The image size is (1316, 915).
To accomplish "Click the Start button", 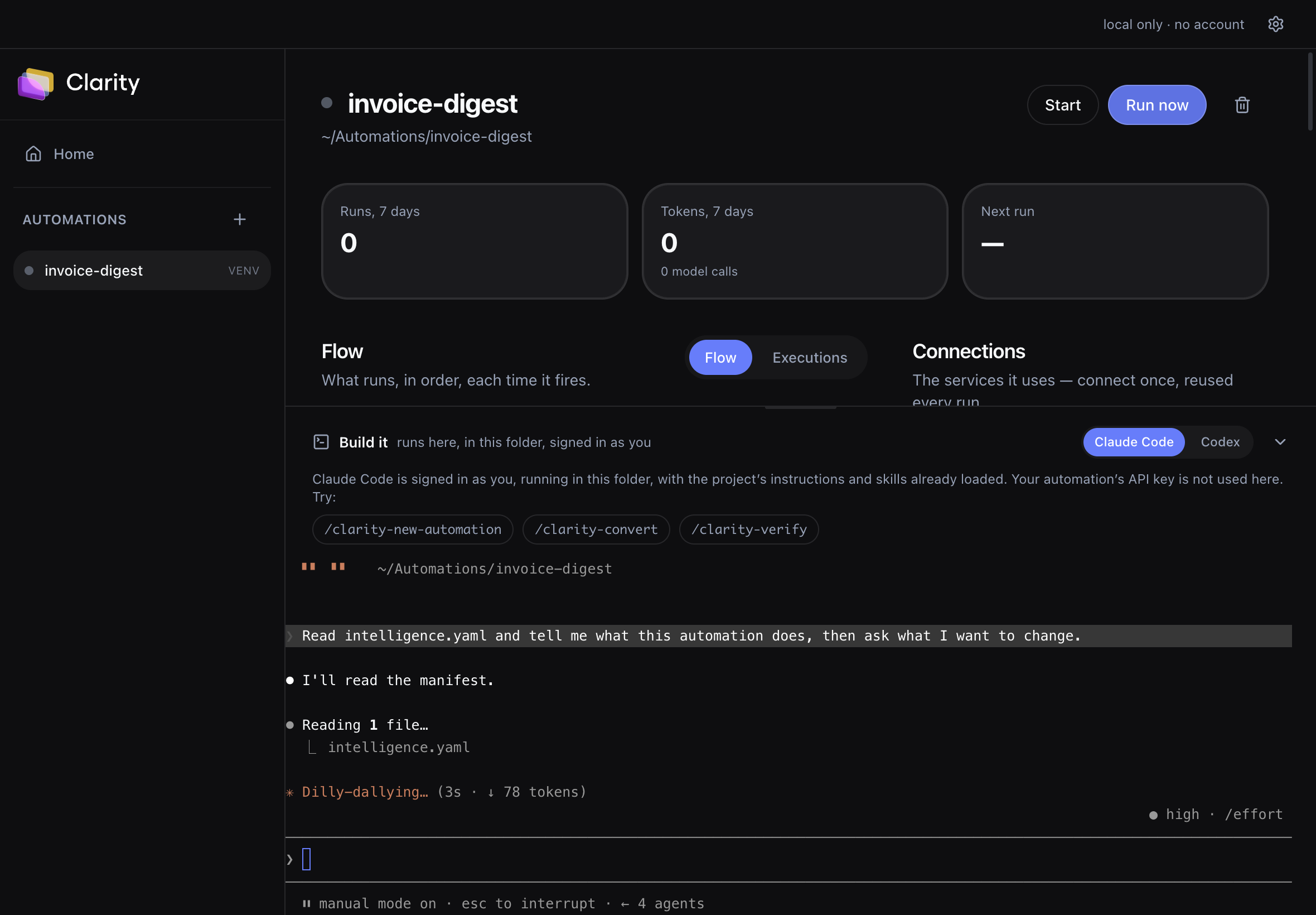I will coord(1062,105).
